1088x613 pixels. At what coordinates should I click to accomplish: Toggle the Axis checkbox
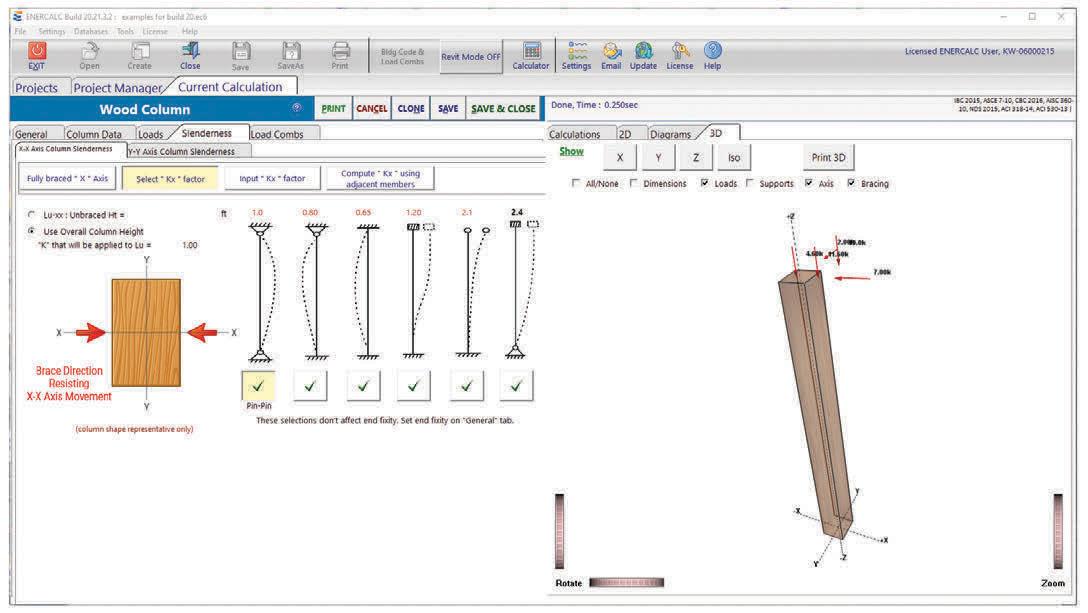[808, 183]
